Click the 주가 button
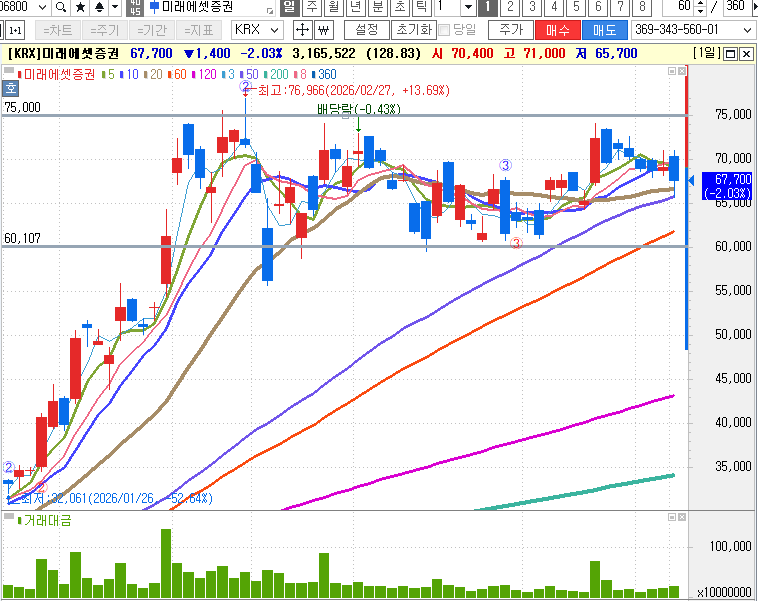This screenshot has height=601, width=758. coord(511,30)
